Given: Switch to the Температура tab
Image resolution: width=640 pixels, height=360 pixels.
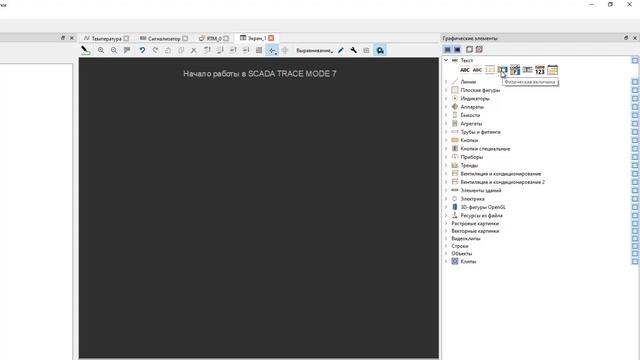Looking at the screenshot, I should (107, 38).
